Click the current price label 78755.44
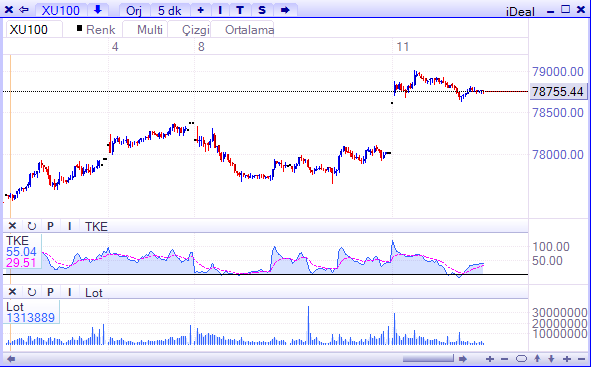 tap(558, 92)
